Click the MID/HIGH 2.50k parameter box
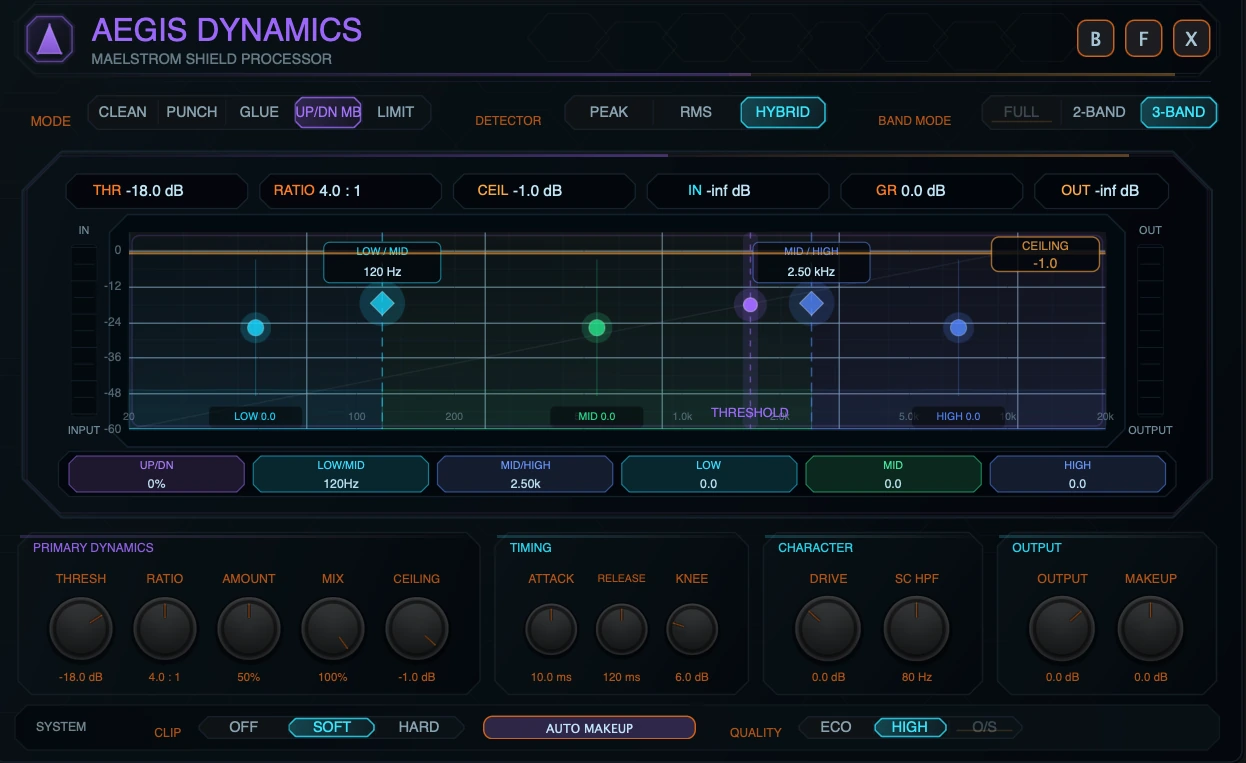The image size is (1246, 763). (525, 474)
